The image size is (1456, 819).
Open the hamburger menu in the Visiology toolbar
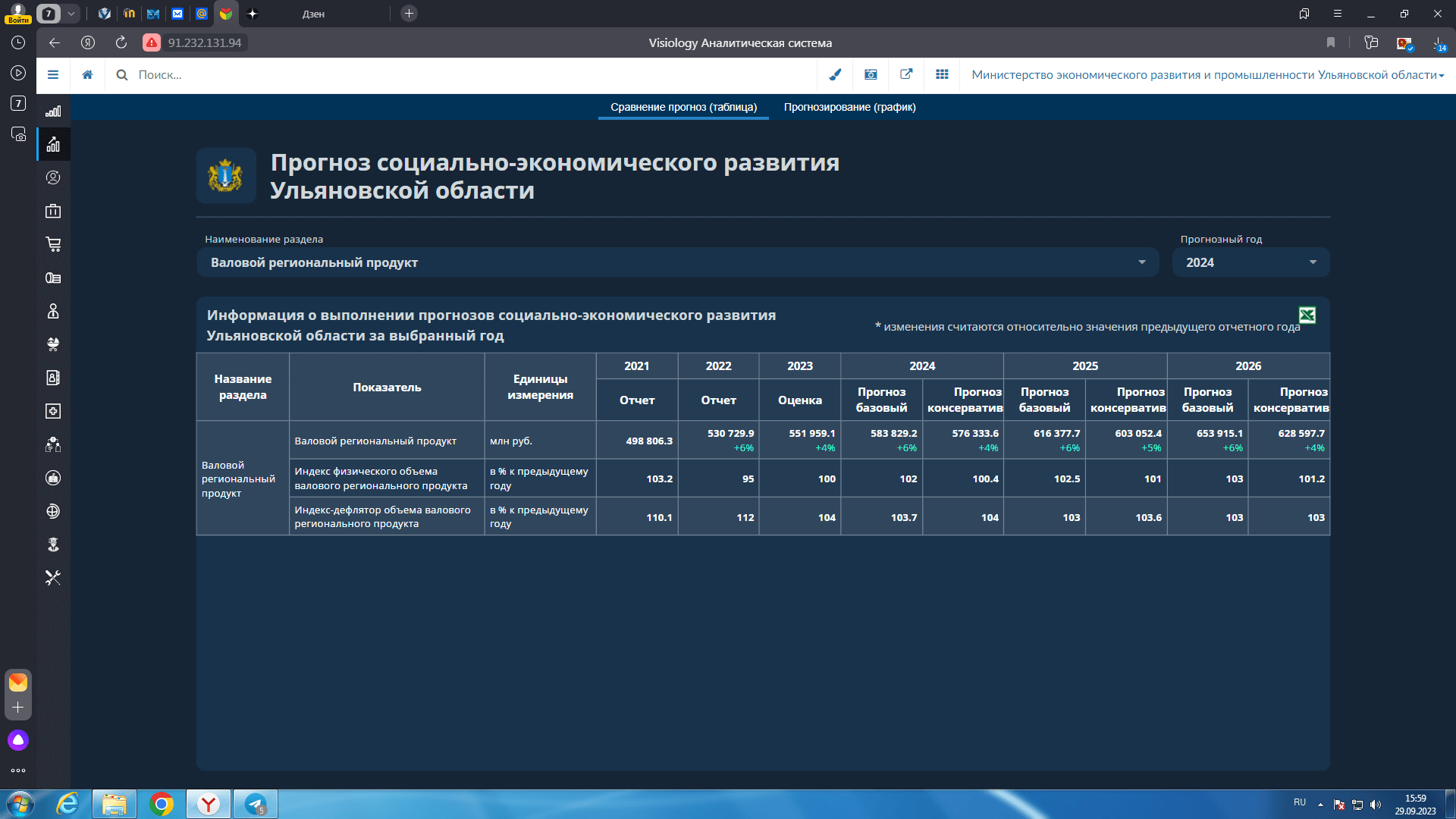[x=53, y=75]
